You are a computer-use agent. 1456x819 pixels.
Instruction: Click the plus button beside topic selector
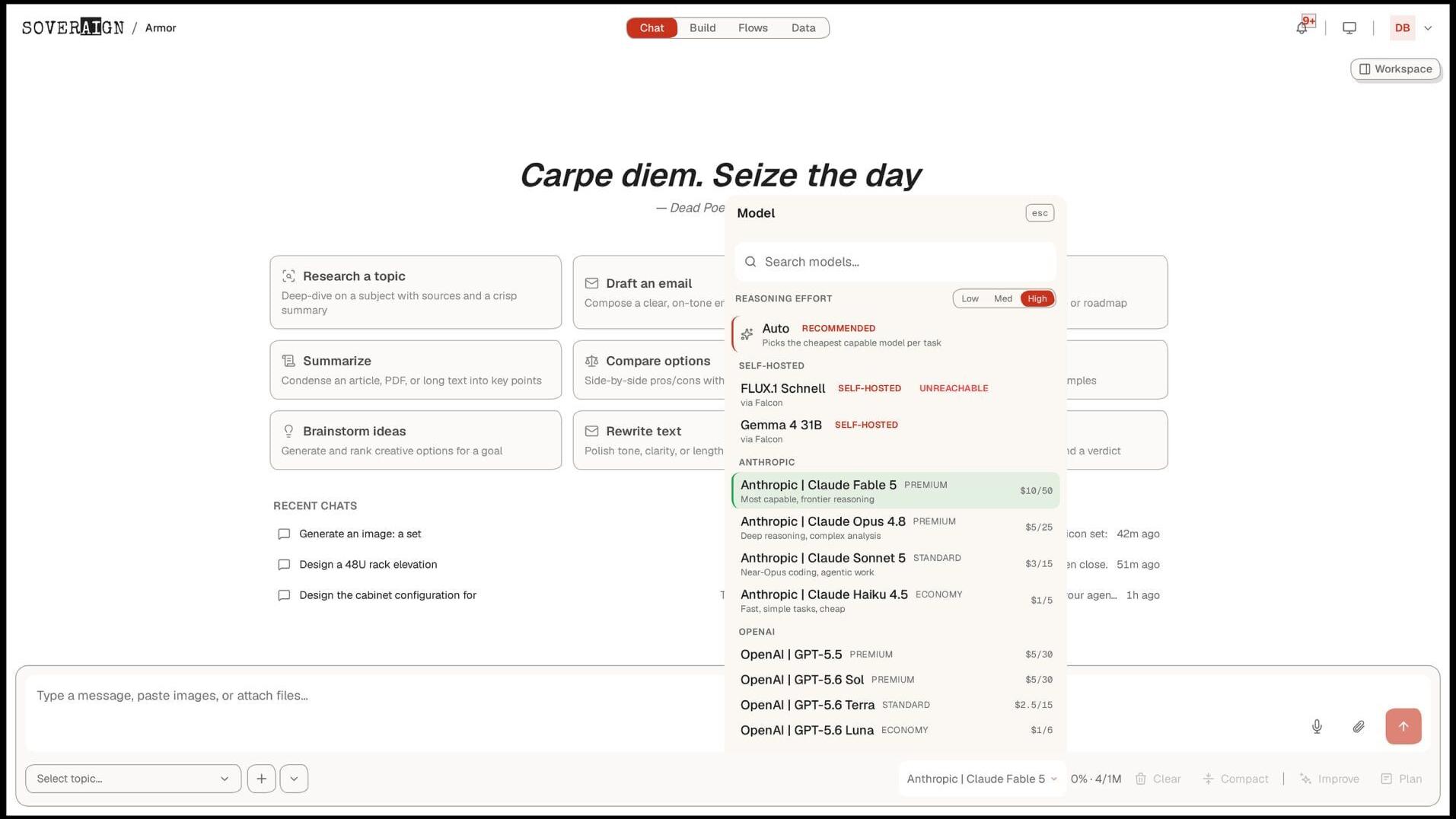coord(261,779)
